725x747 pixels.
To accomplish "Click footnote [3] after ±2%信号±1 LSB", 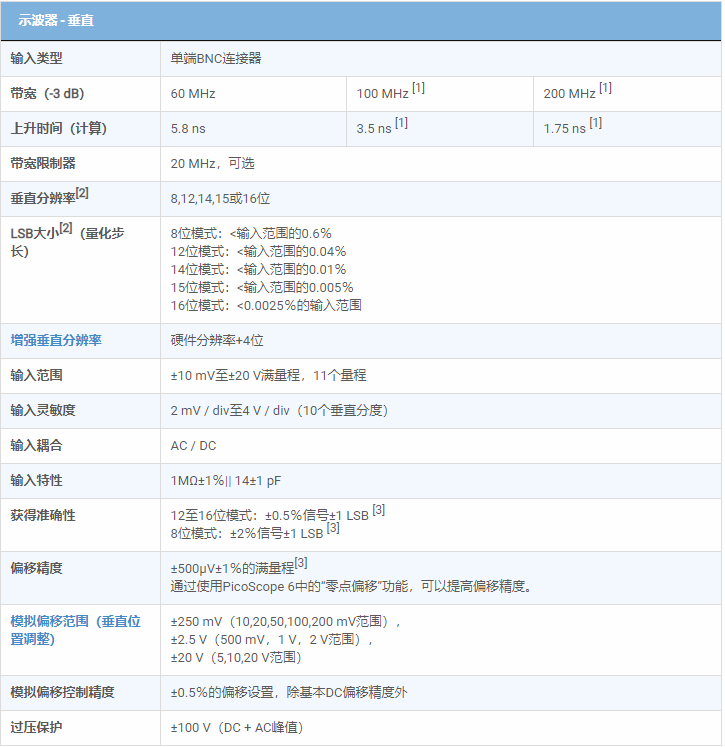I will point(333,528).
